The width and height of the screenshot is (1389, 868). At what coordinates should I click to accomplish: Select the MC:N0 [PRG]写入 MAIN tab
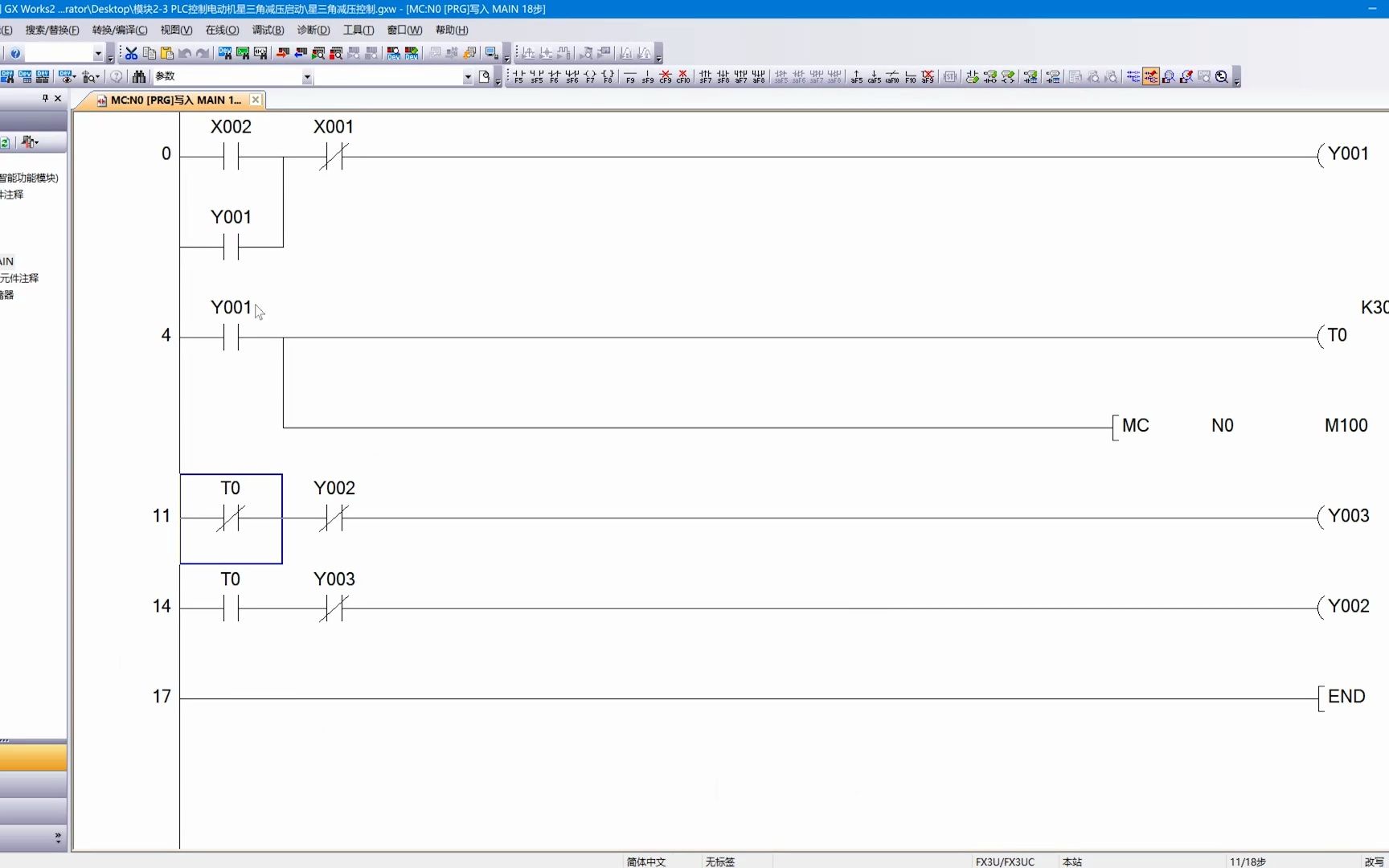pyautogui.click(x=170, y=100)
